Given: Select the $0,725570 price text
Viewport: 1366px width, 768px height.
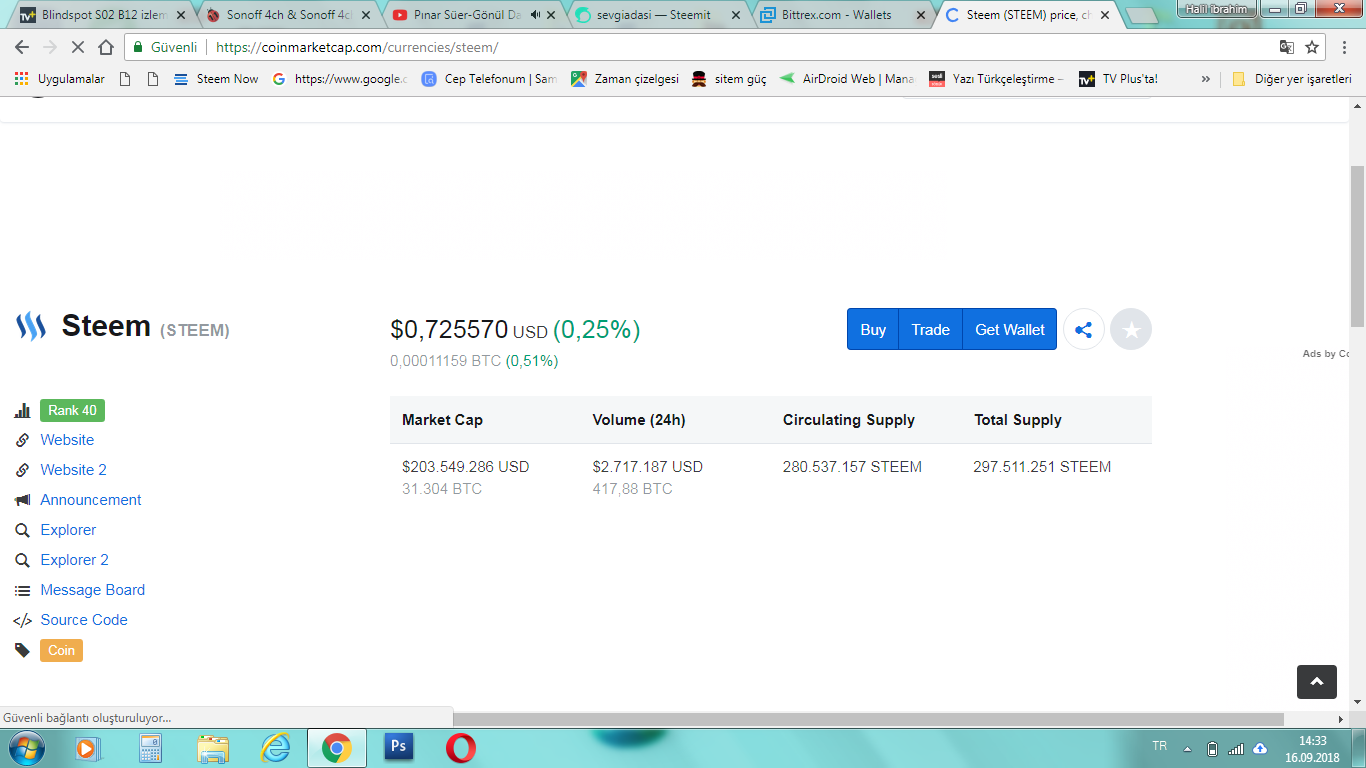Looking at the screenshot, I should (449, 329).
